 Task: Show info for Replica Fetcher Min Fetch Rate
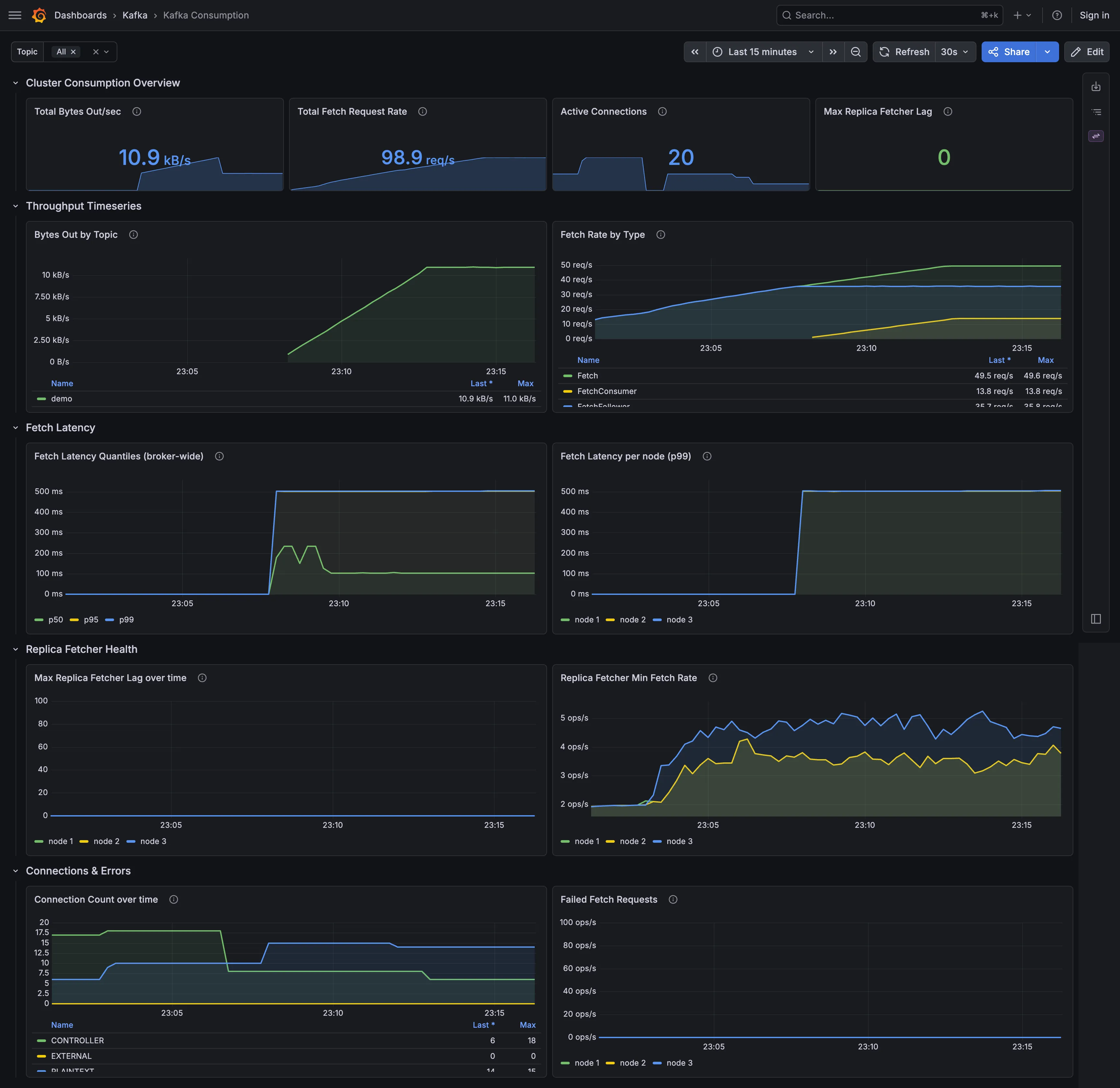tap(713, 678)
